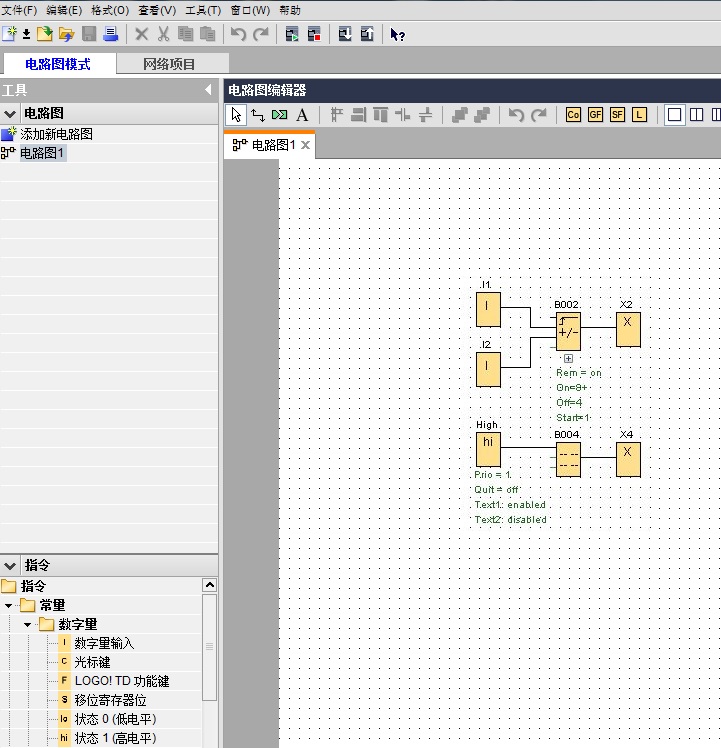Image resolution: width=721 pixels, height=748 pixels.
Task: Collapse the 常量 folder node
Action: coord(8,605)
